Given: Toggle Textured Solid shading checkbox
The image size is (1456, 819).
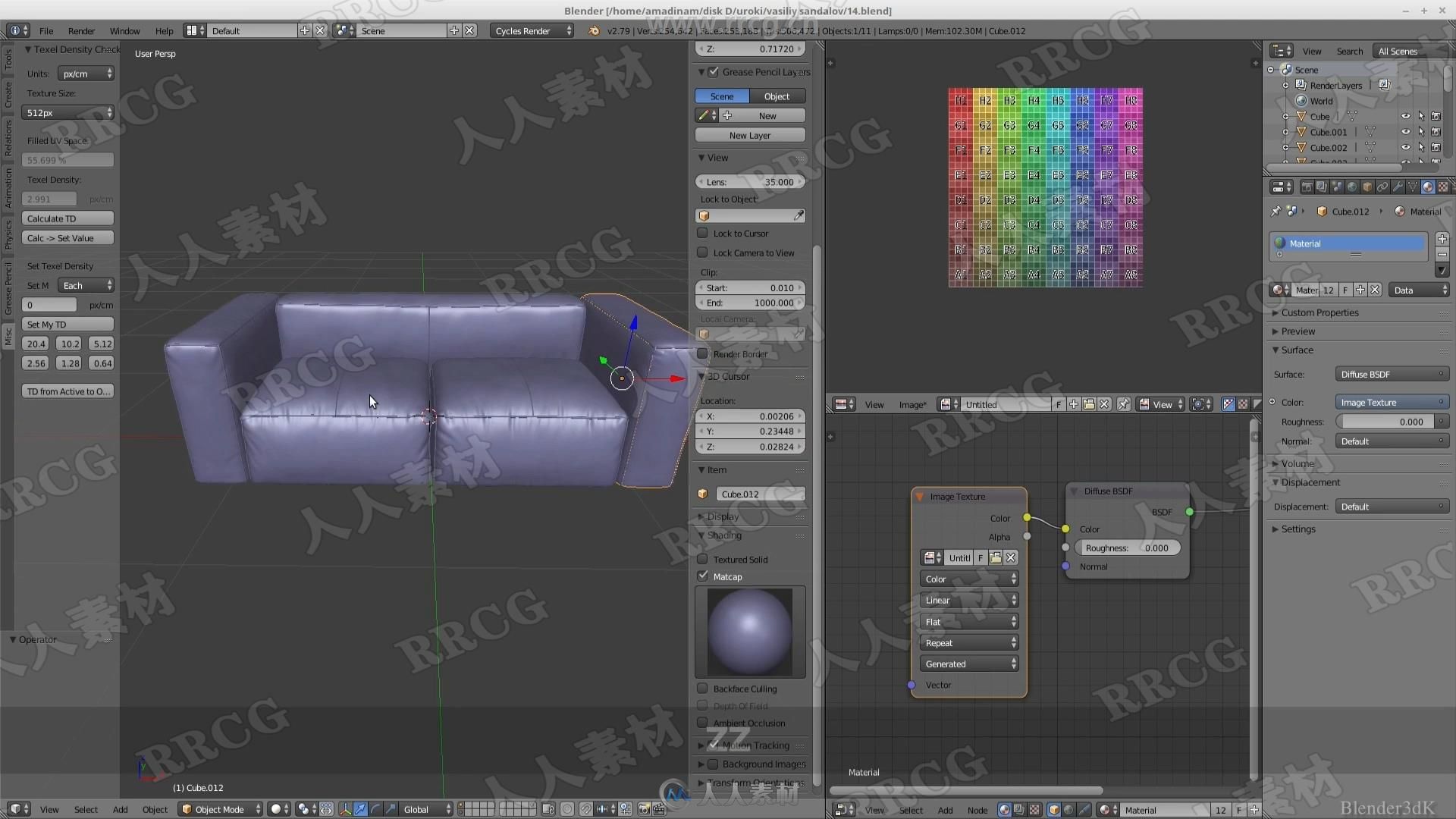Looking at the screenshot, I should [703, 559].
